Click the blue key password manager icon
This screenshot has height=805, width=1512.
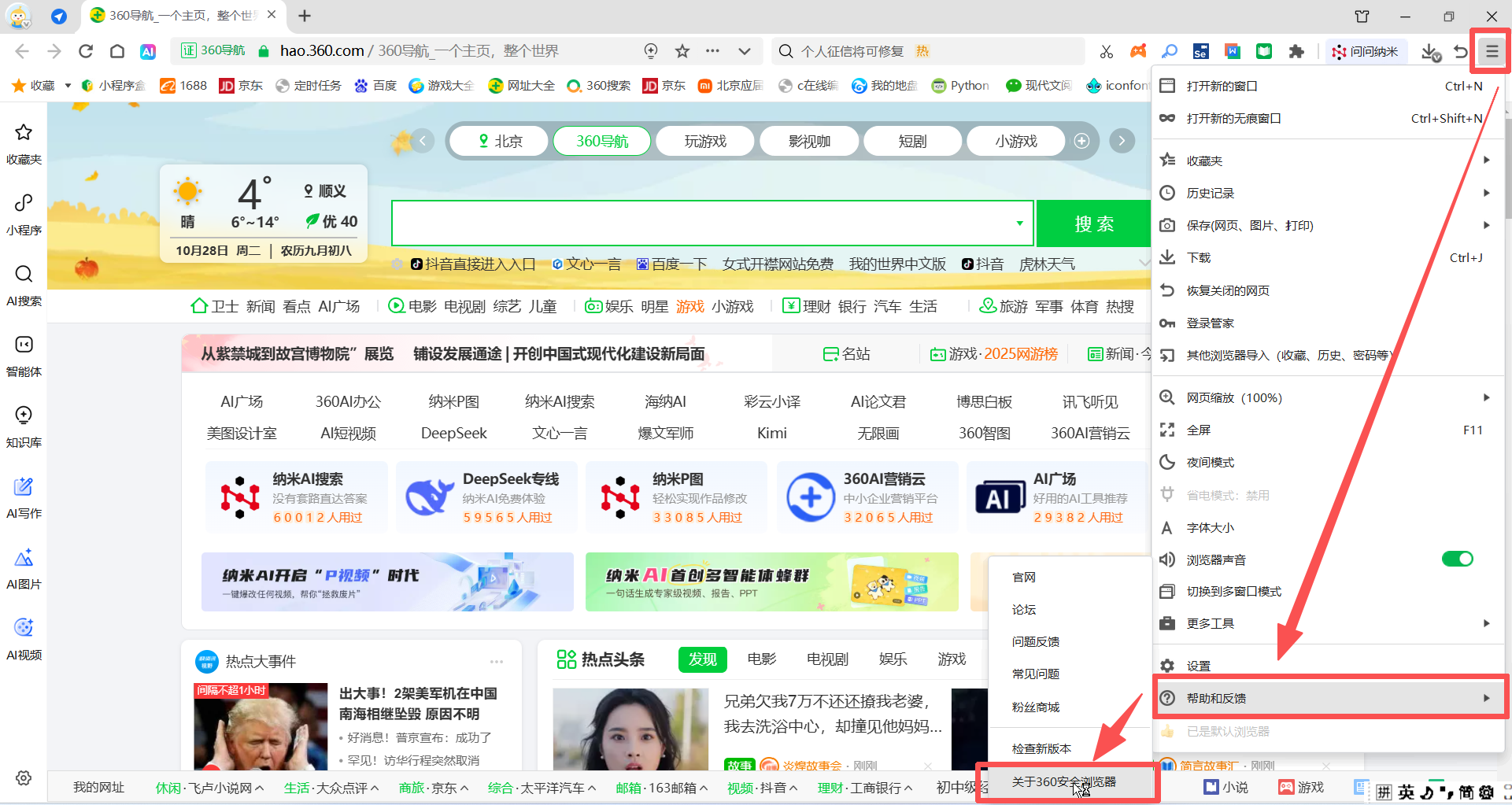coord(1170,51)
